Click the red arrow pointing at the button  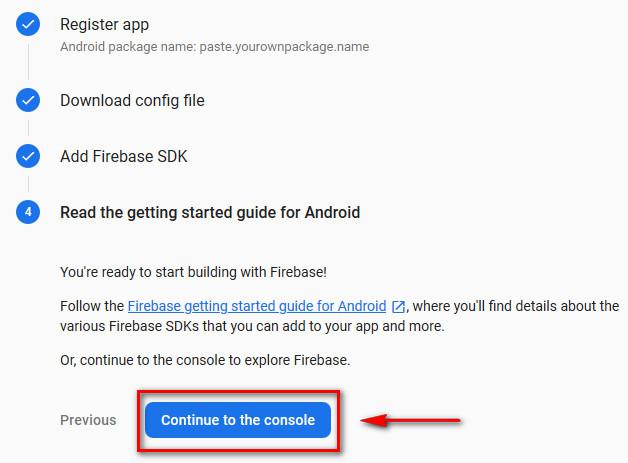coord(410,420)
